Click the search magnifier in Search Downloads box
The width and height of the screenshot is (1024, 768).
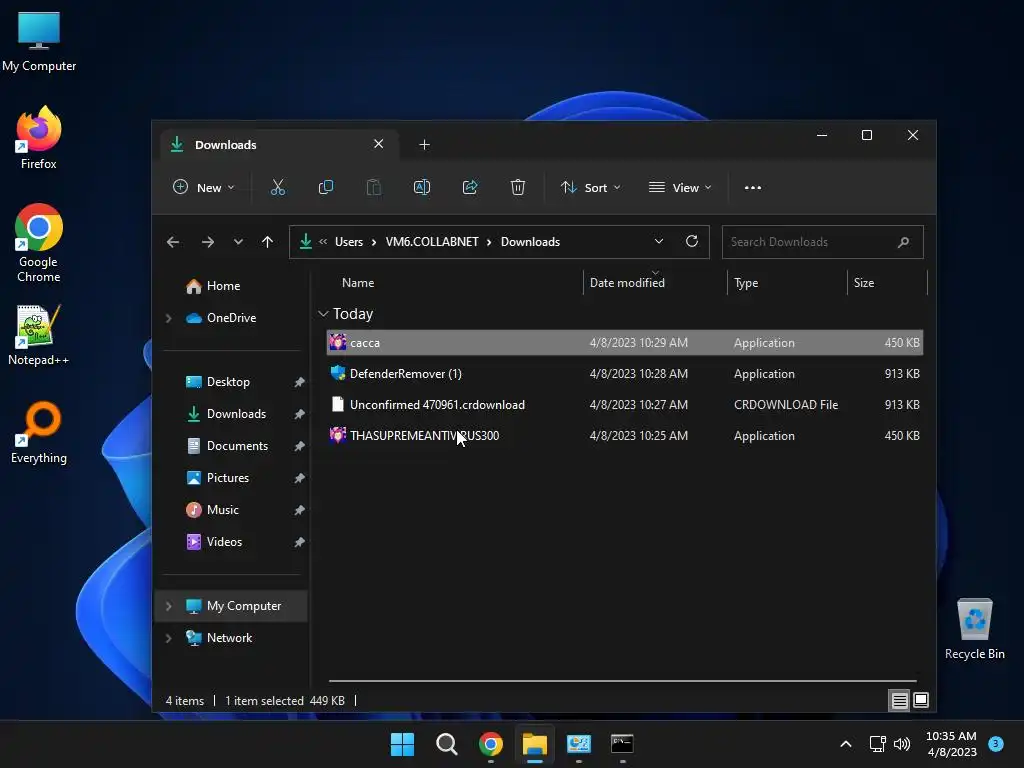[x=904, y=242]
